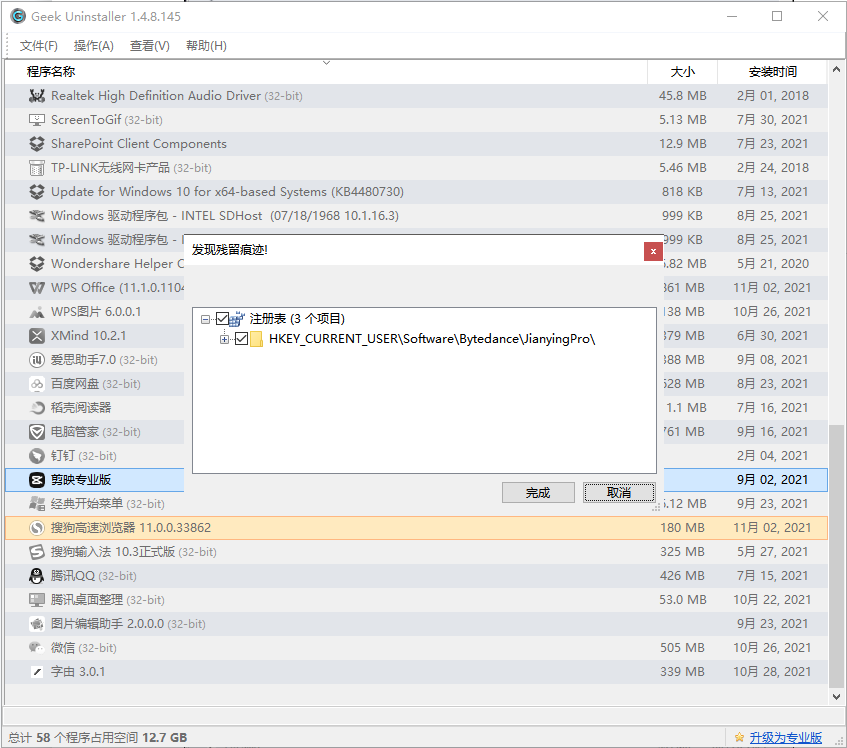847x748 pixels.
Task: Click the 10月 28, 2021 install date
Action: pyautogui.click(x=772, y=672)
